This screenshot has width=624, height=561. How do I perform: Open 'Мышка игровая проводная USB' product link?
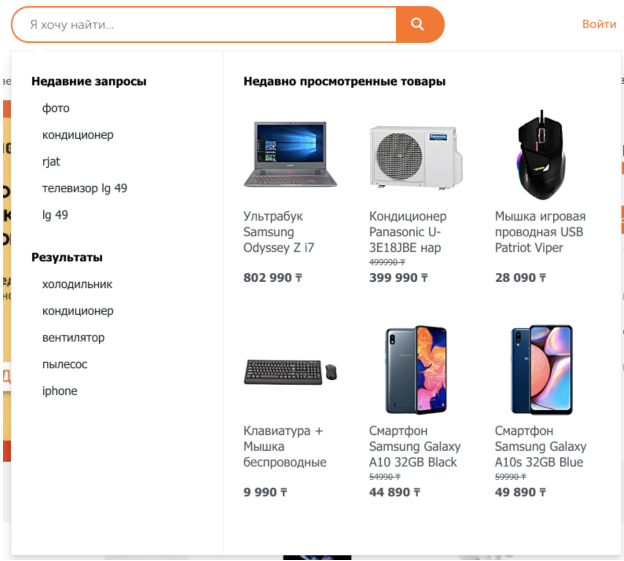(540, 232)
